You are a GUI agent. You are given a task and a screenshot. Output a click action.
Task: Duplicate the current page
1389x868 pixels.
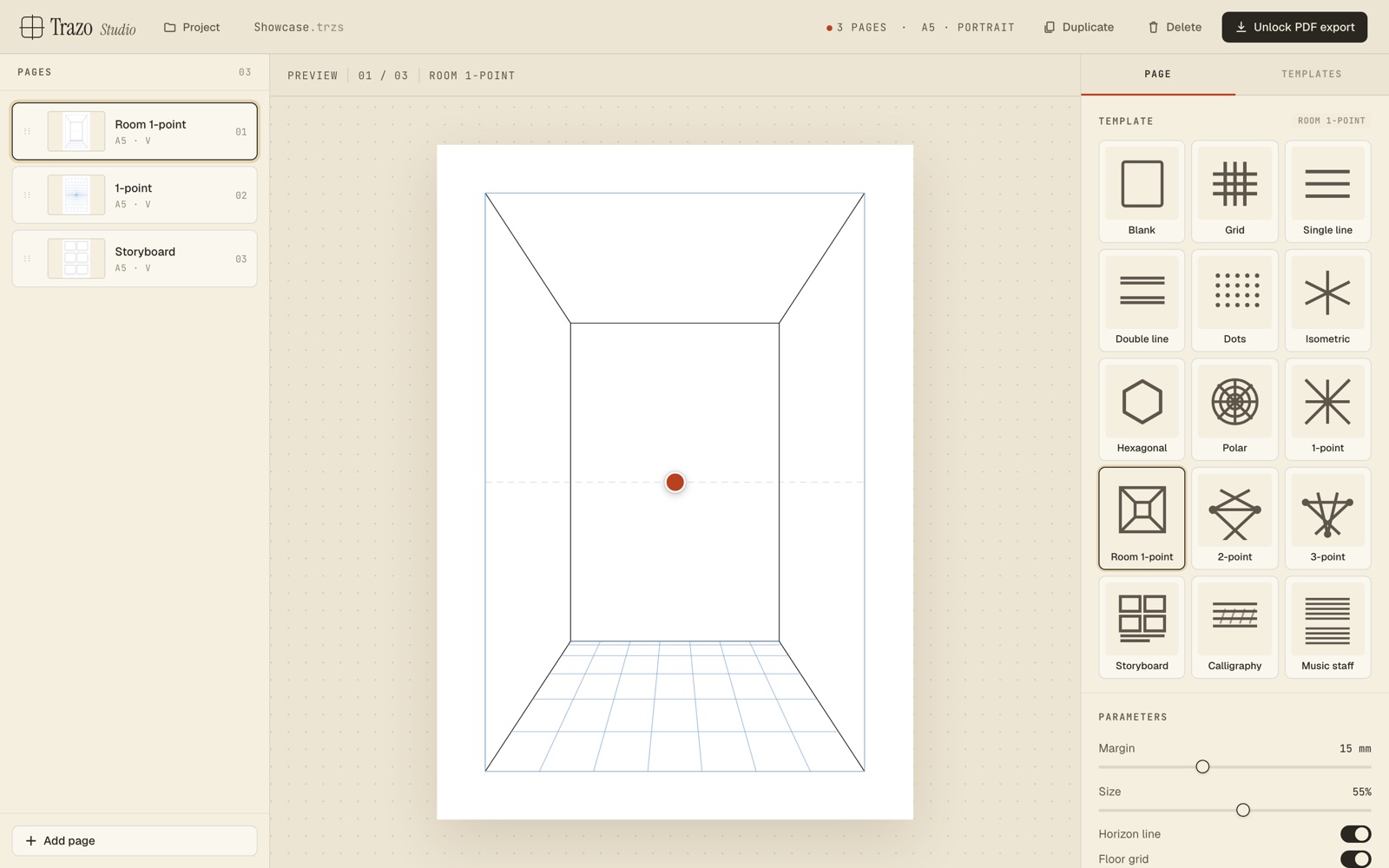point(1079,27)
